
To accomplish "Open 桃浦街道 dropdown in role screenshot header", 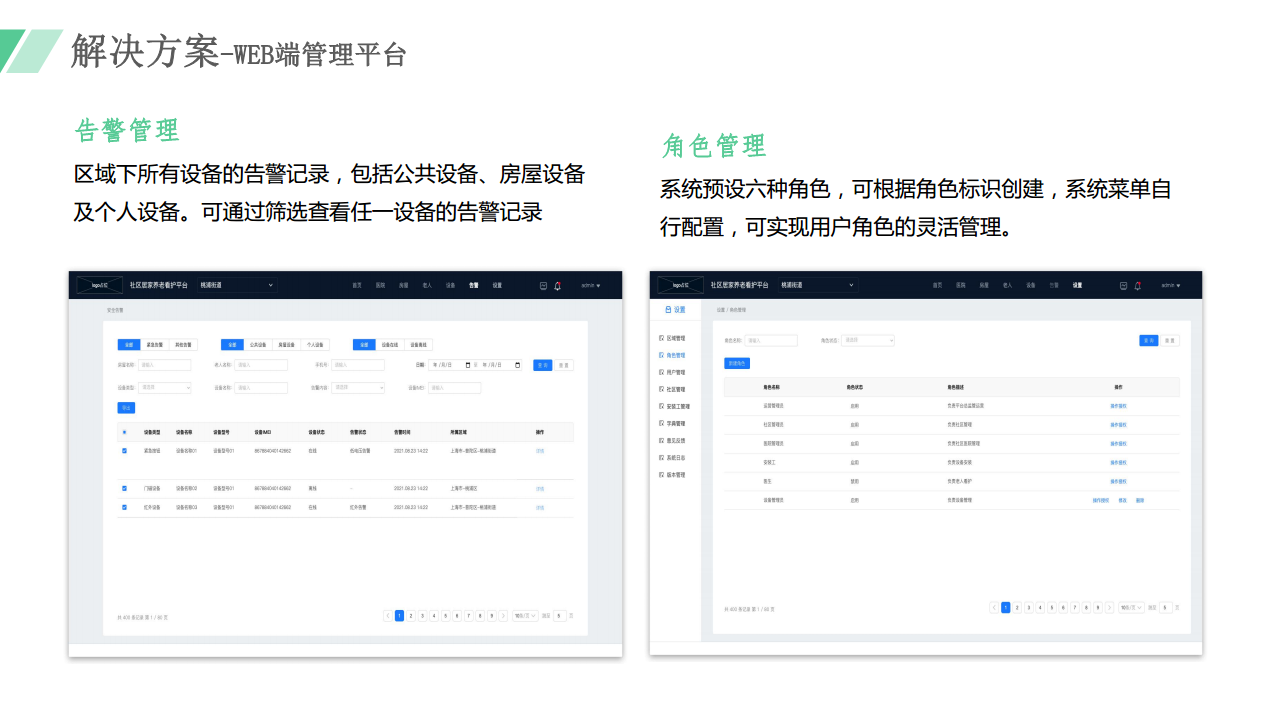I will point(818,285).
